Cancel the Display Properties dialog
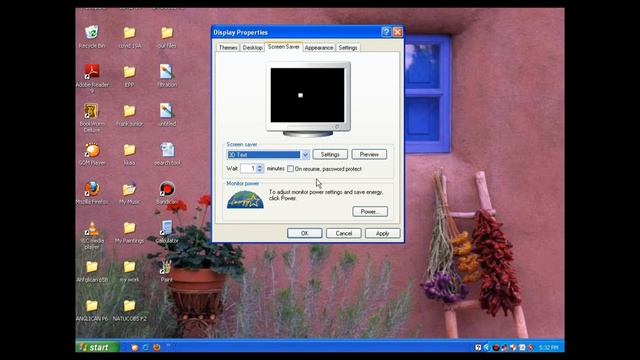 pyautogui.click(x=344, y=233)
